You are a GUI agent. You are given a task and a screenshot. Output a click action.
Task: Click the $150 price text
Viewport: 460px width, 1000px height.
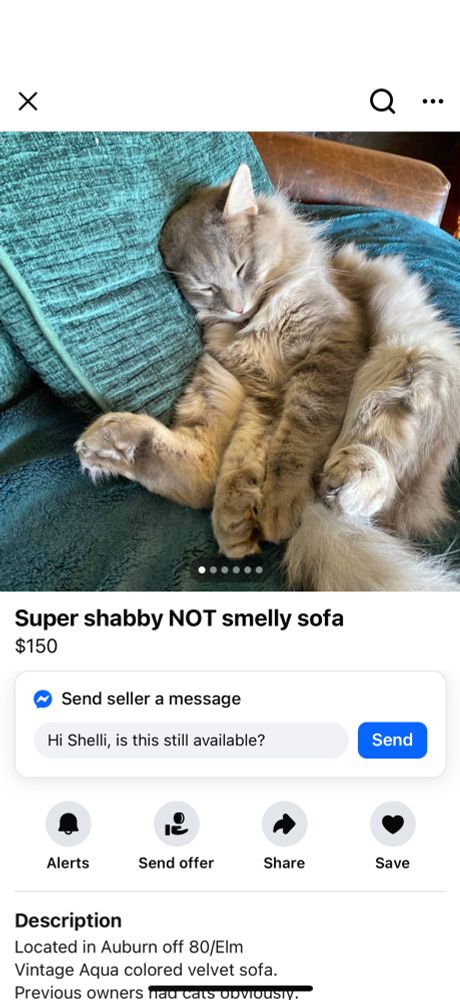(x=36, y=646)
